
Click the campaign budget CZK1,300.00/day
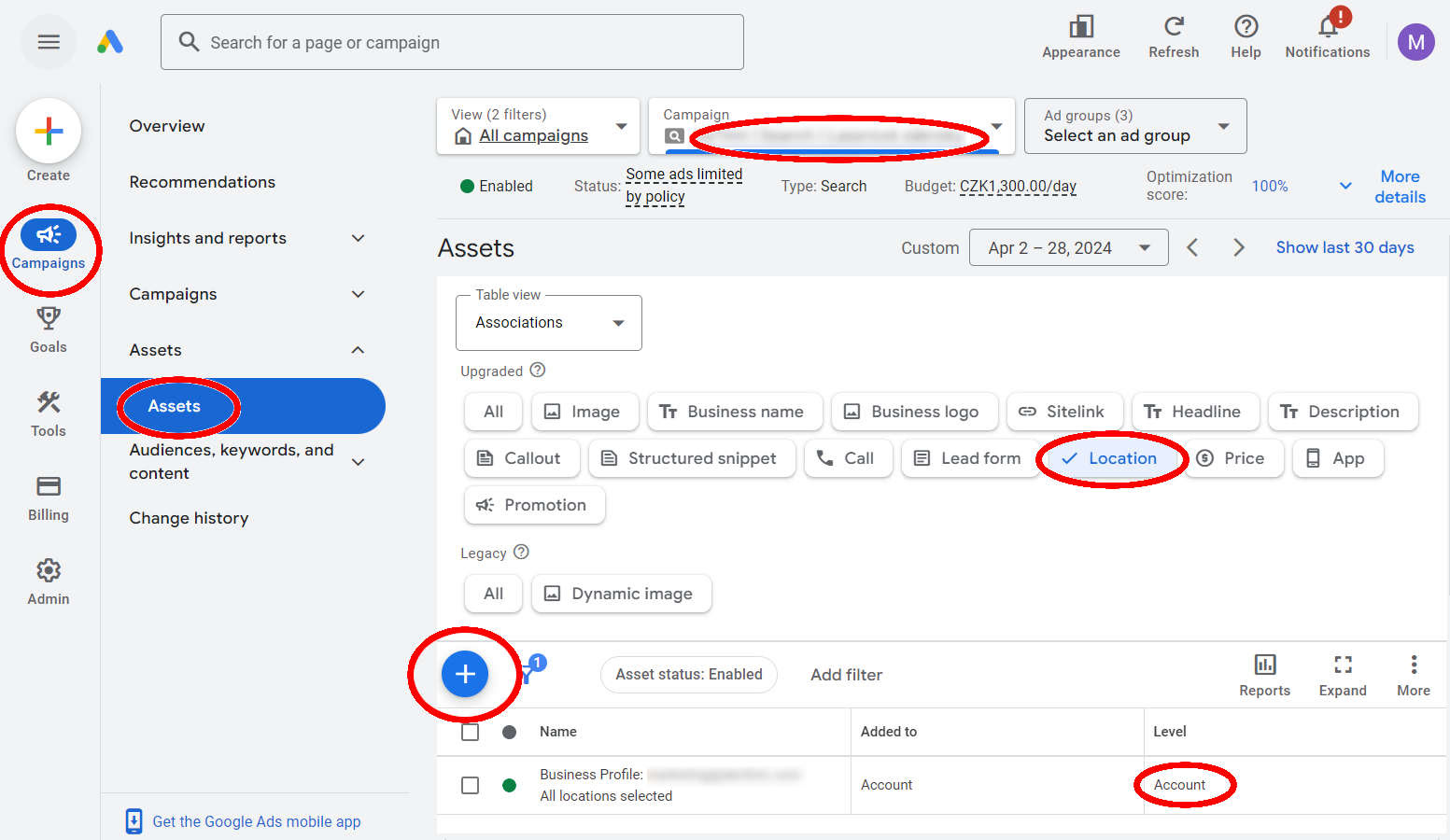coord(1018,186)
